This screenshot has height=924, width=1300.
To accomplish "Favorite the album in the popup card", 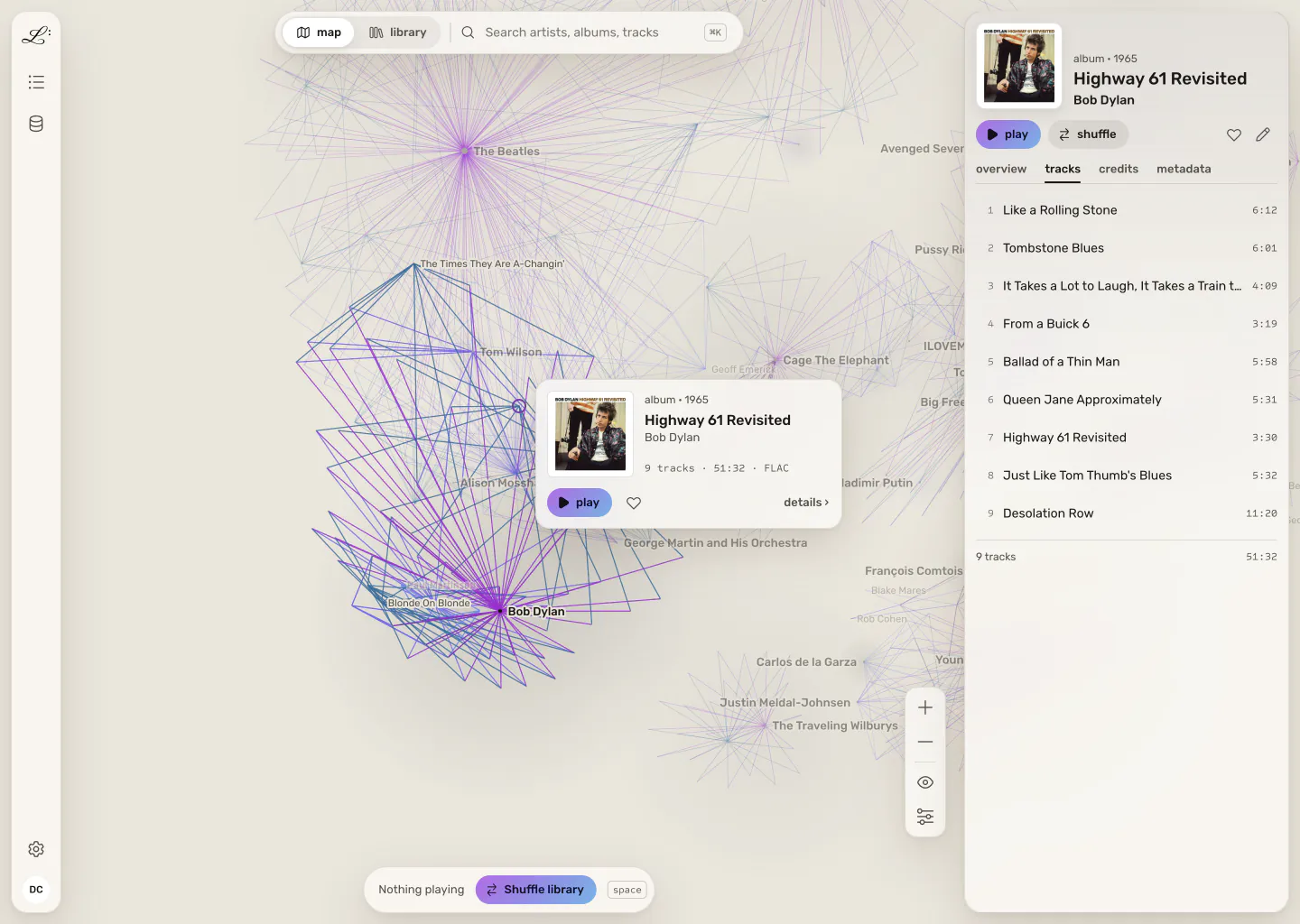I will [x=634, y=503].
